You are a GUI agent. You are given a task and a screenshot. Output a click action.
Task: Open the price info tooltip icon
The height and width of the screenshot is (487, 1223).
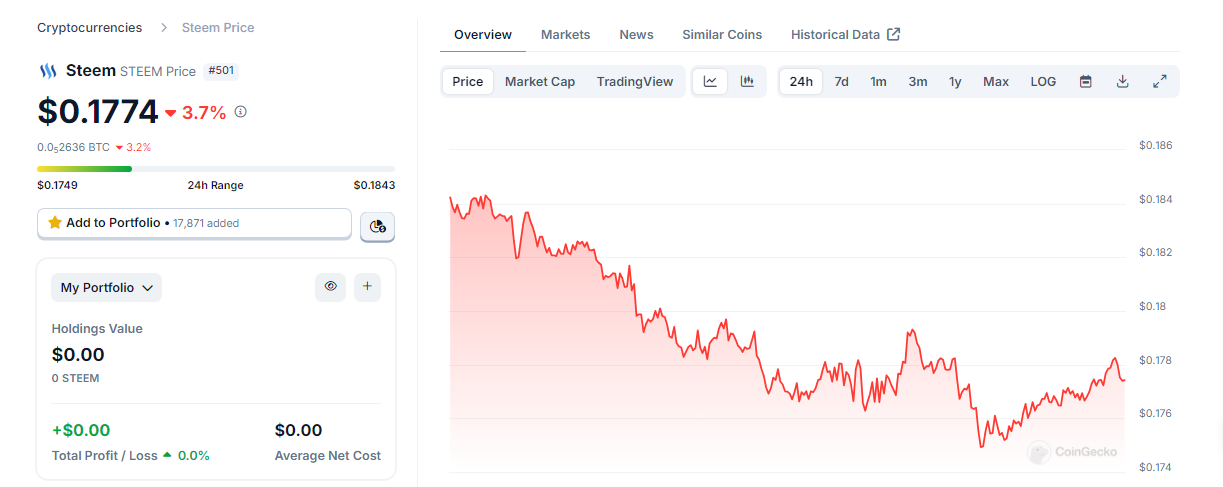point(240,112)
